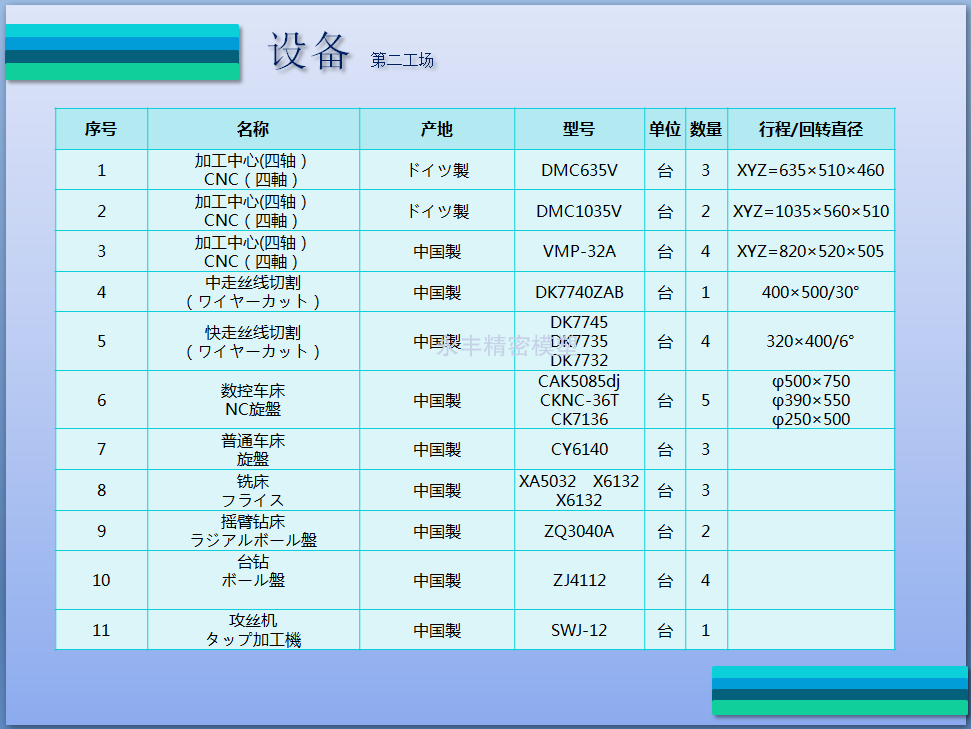Image resolution: width=971 pixels, height=729 pixels.
Task: Click the DMC1035V model cell
Action: (x=578, y=210)
